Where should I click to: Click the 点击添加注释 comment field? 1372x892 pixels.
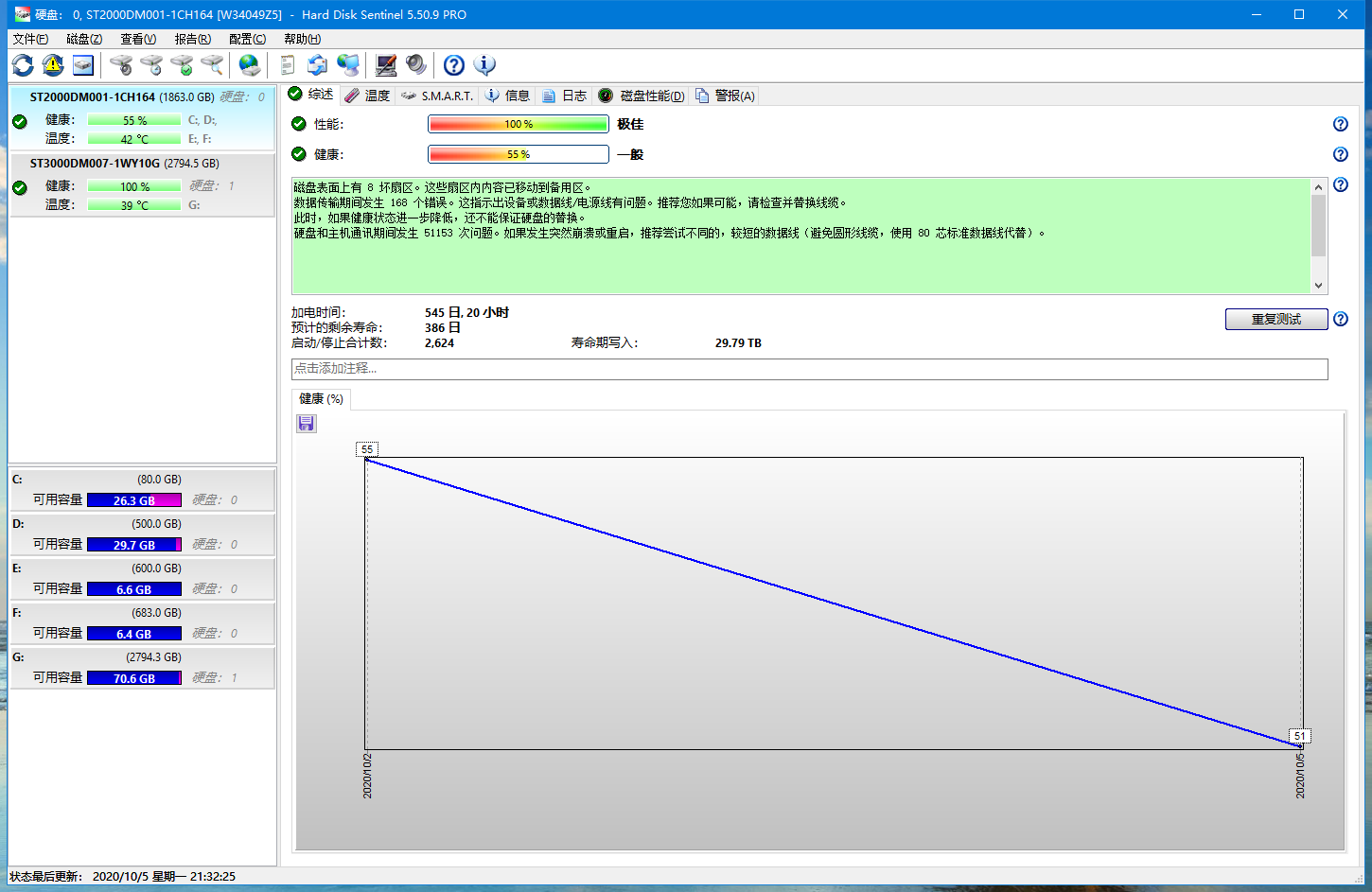[x=809, y=369]
